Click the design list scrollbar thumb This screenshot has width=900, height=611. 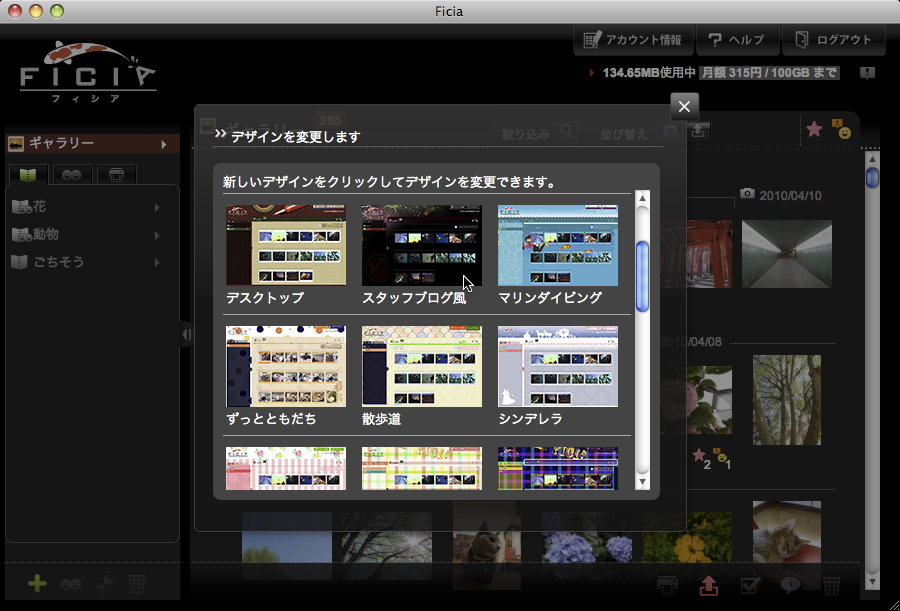[x=642, y=277]
